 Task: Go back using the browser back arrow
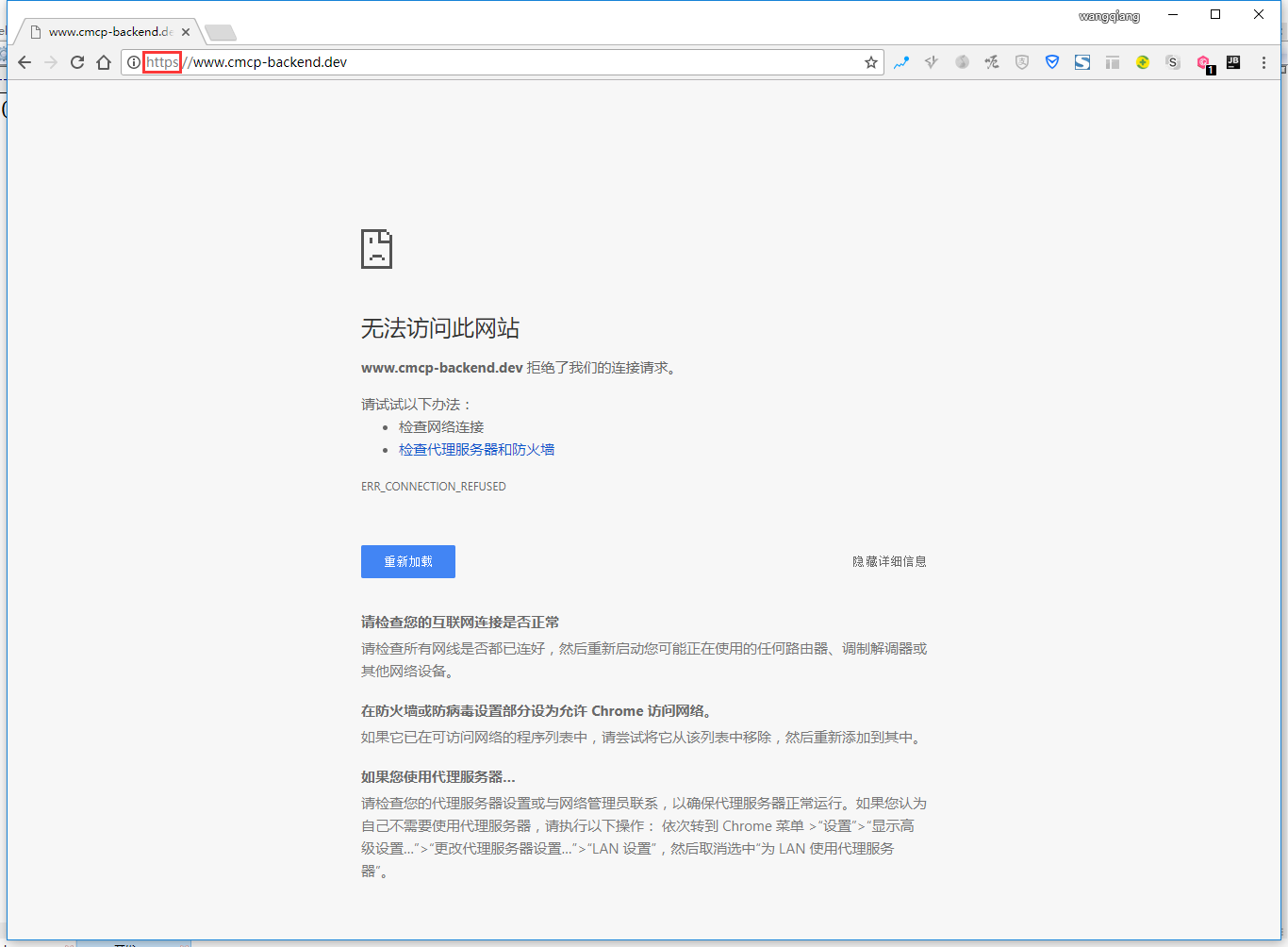pyautogui.click(x=25, y=62)
